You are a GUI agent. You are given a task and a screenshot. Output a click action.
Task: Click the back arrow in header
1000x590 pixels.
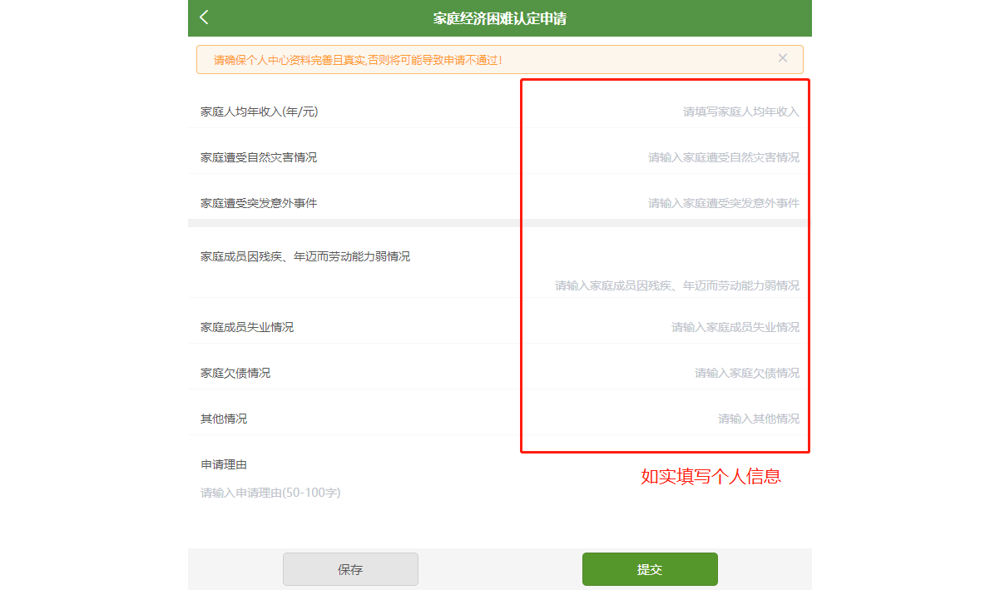coord(204,18)
